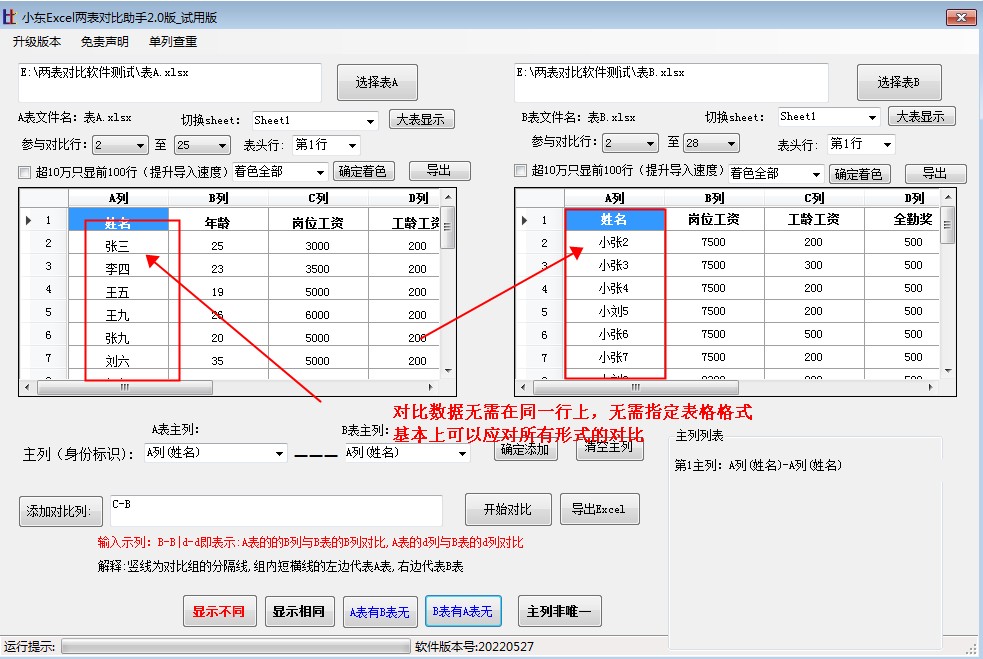Toggle table A 超10万只显前100行 checkbox
The height and width of the screenshot is (659, 983).
(x=24, y=172)
